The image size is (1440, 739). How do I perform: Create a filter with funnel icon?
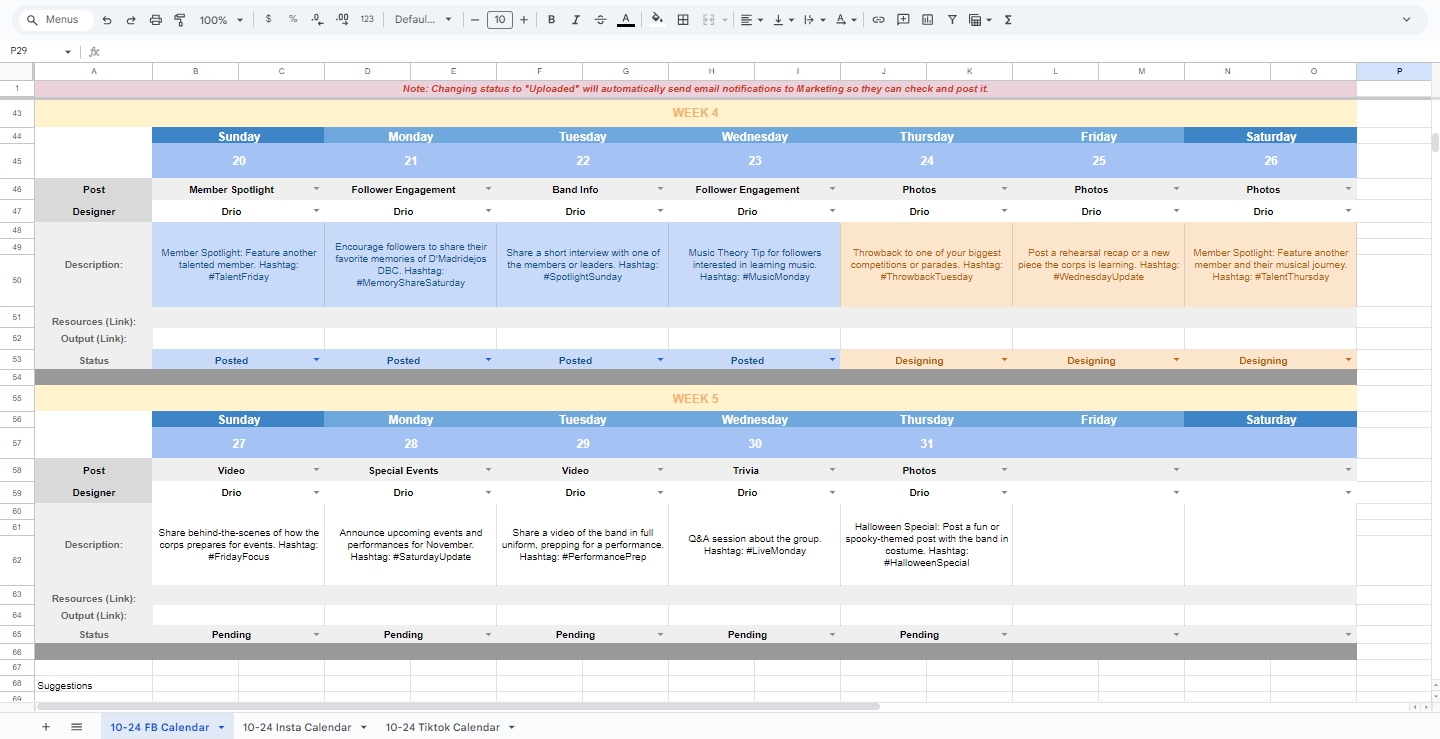(x=951, y=20)
